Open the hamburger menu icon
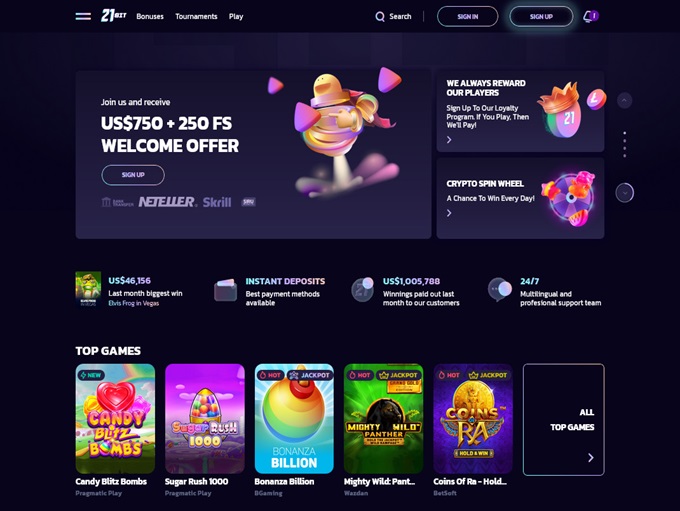This screenshot has width=680, height=511. click(x=83, y=16)
